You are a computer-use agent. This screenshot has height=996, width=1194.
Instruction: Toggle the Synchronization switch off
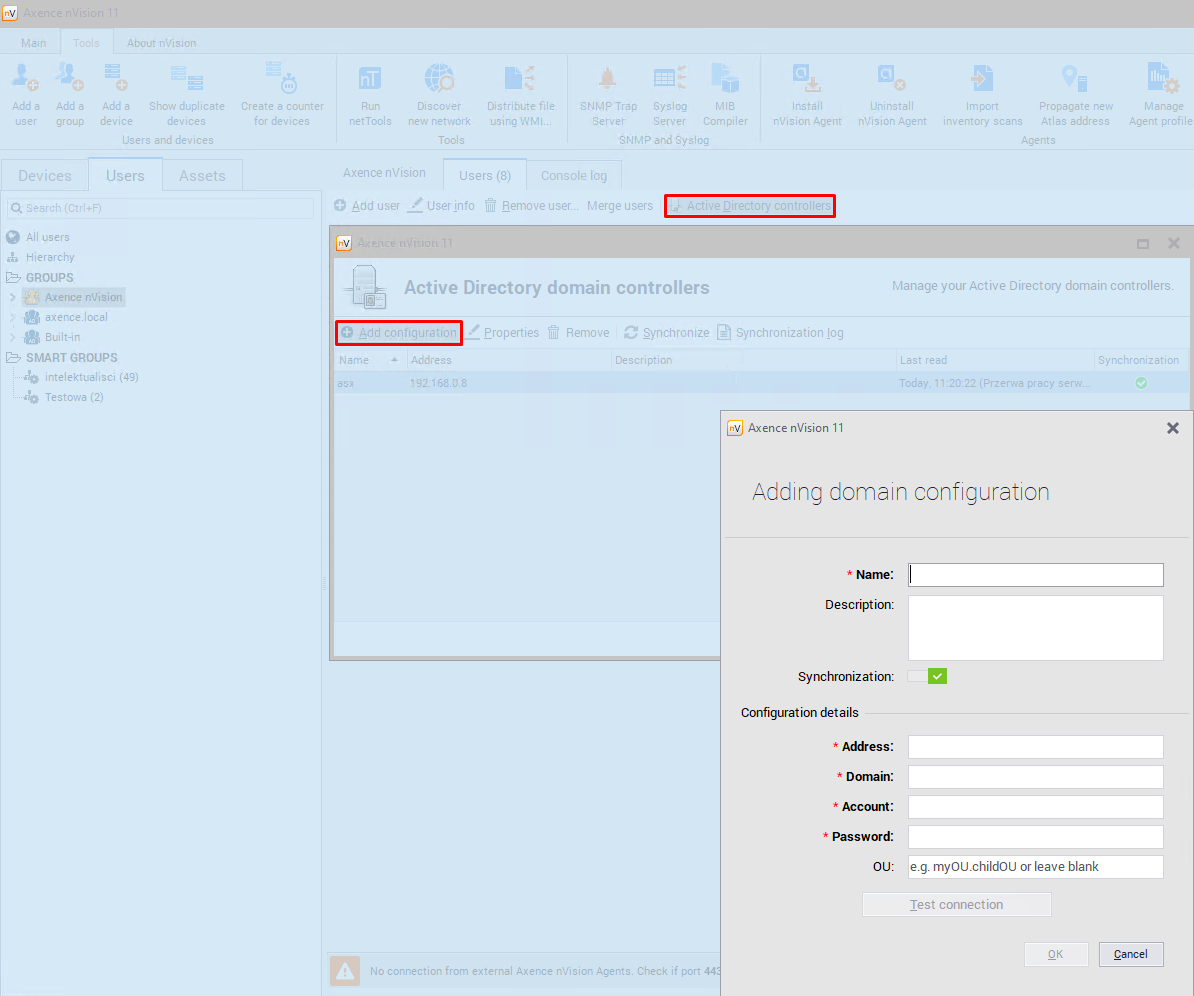(927, 677)
